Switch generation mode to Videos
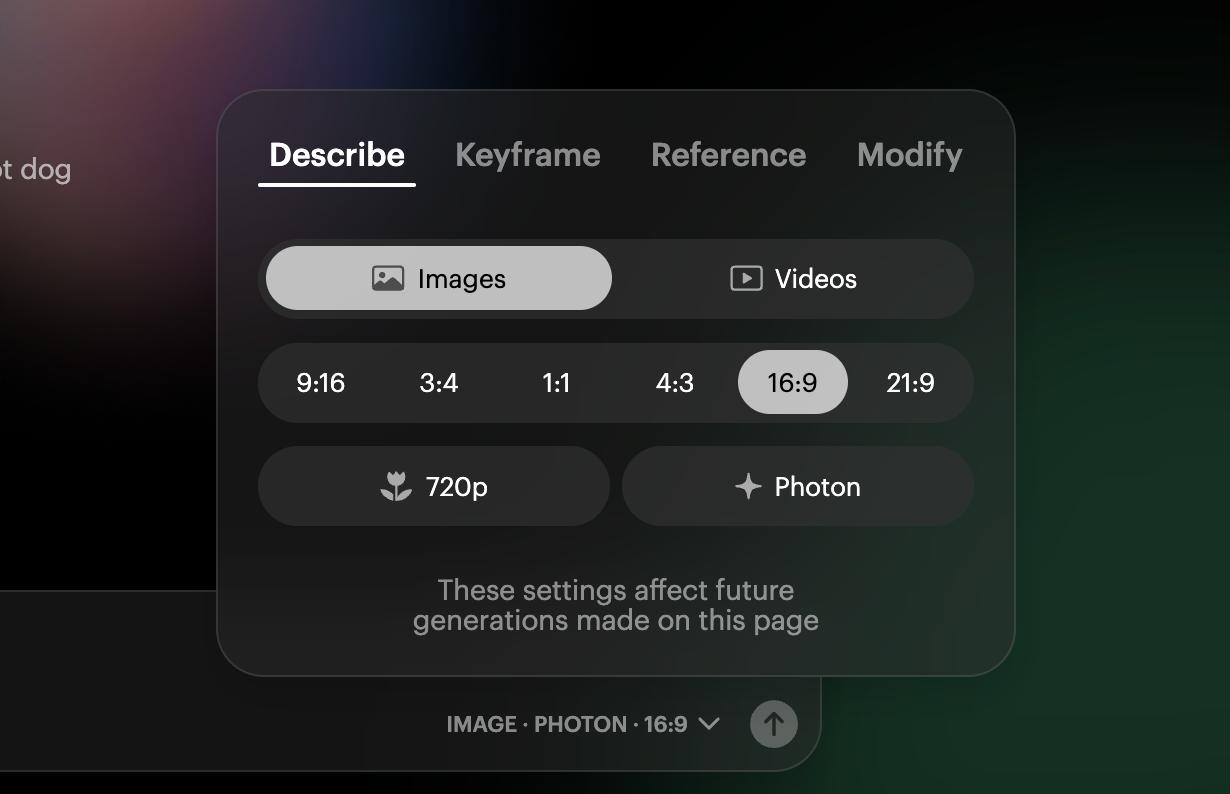 click(793, 278)
